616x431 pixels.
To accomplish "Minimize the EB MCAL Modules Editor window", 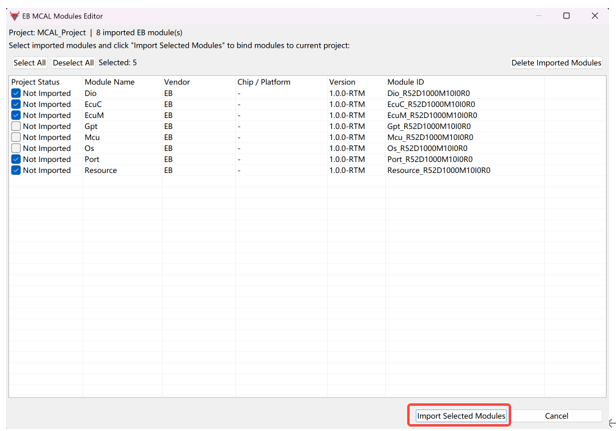I will tap(539, 16).
